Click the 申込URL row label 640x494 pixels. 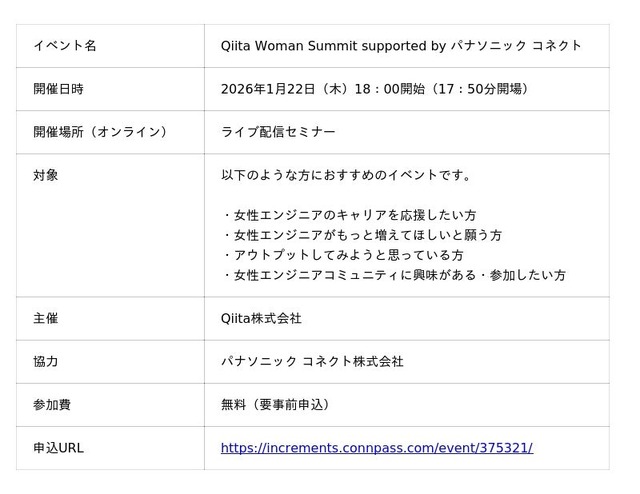pos(58,448)
